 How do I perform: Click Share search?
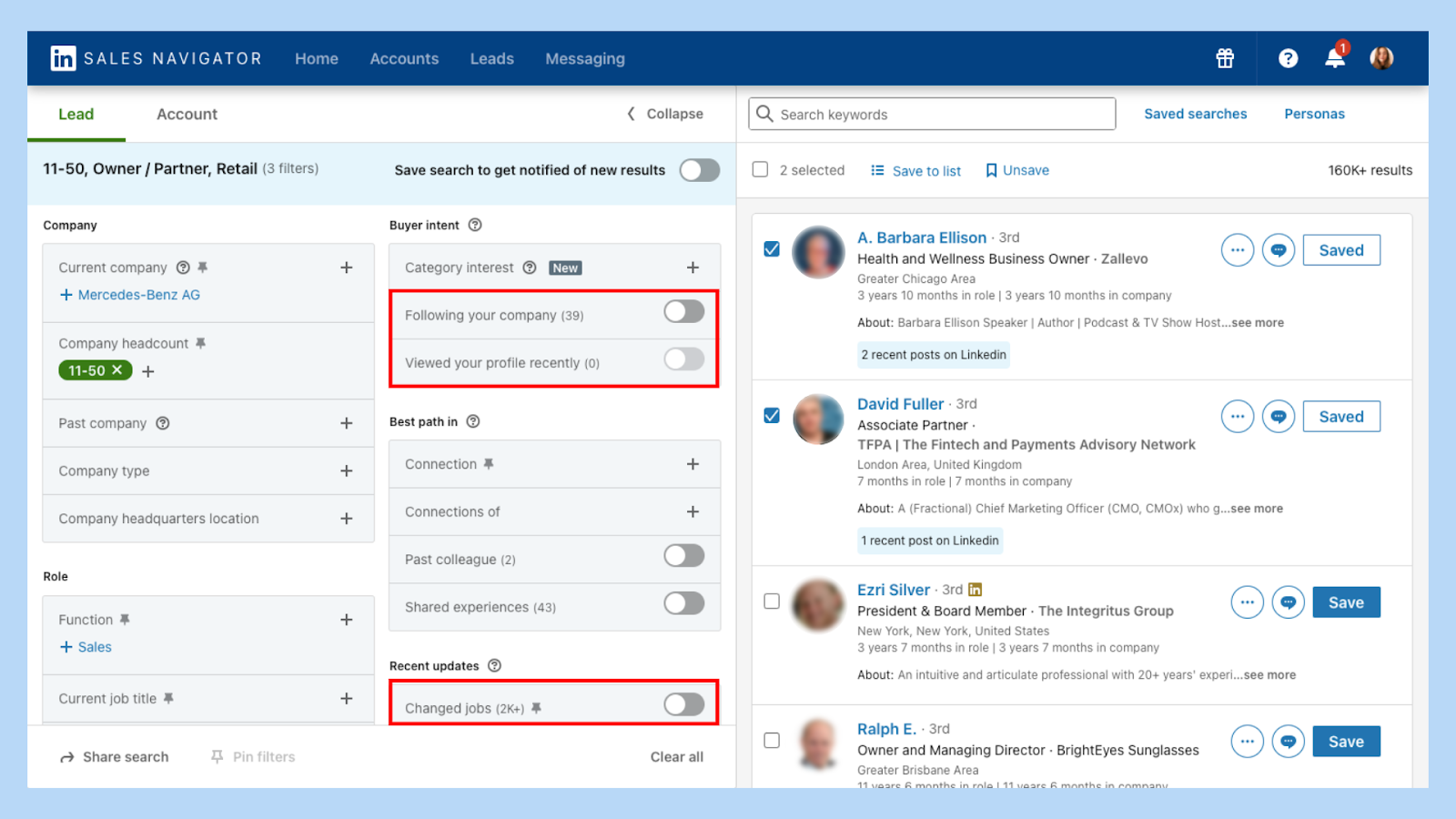pyautogui.click(x=115, y=757)
